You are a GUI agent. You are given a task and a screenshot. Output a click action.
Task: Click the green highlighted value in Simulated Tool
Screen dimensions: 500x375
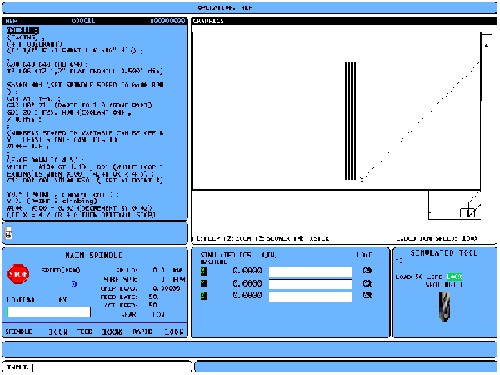pyautogui.click(x=454, y=277)
